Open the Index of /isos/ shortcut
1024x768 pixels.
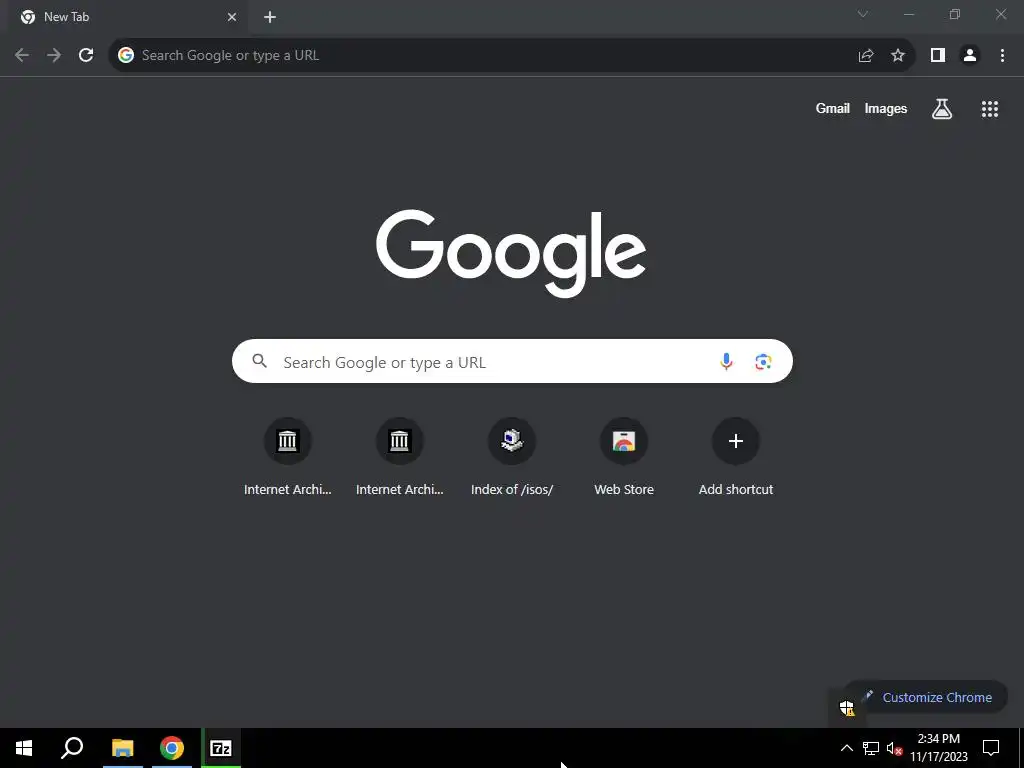pos(512,456)
